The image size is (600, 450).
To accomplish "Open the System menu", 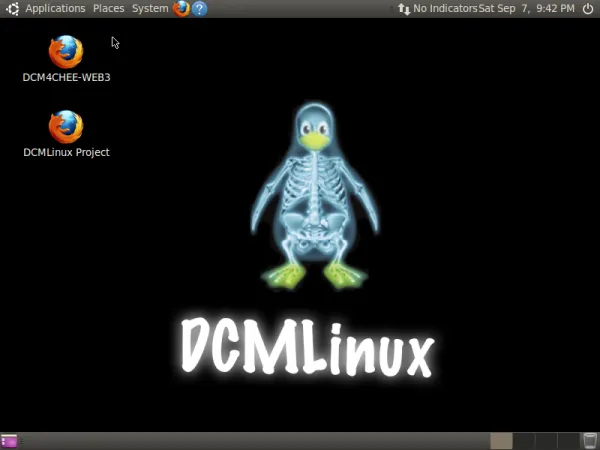I will pos(150,8).
